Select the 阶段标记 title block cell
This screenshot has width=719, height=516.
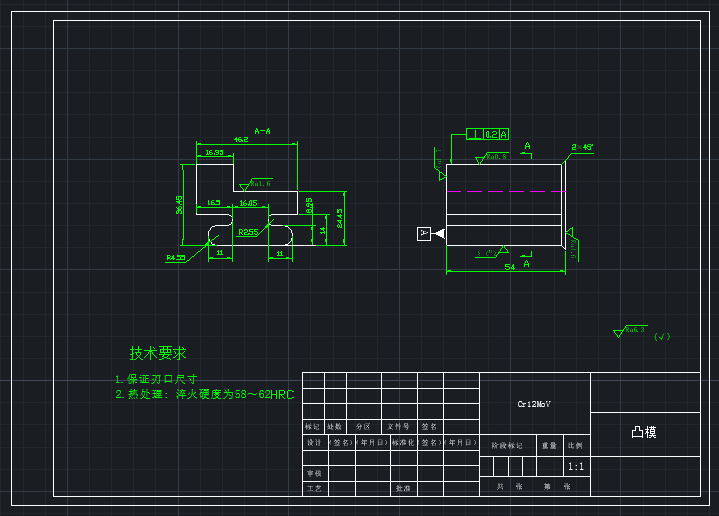click(507, 446)
